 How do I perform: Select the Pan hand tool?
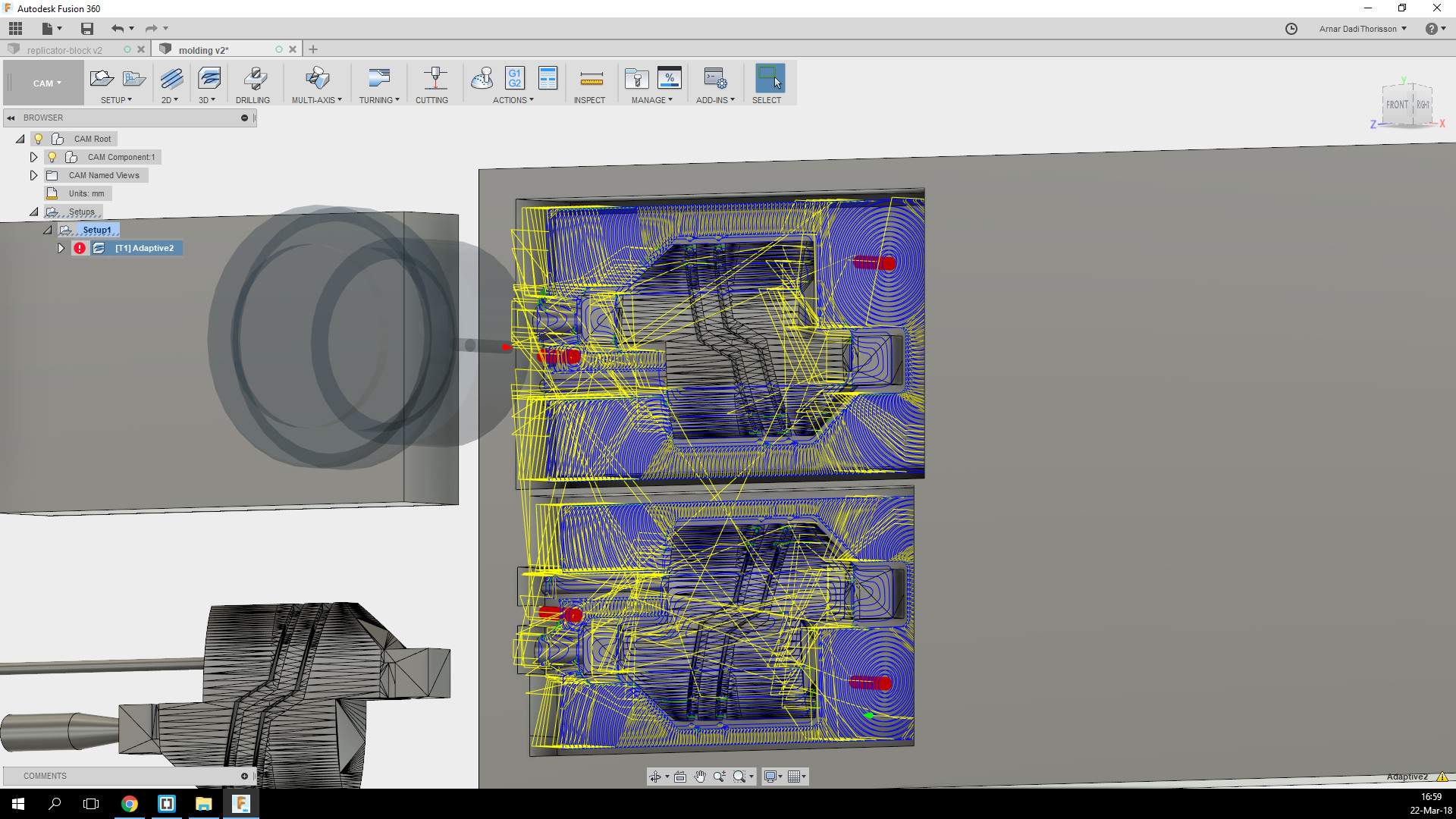[x=699, y=777]
